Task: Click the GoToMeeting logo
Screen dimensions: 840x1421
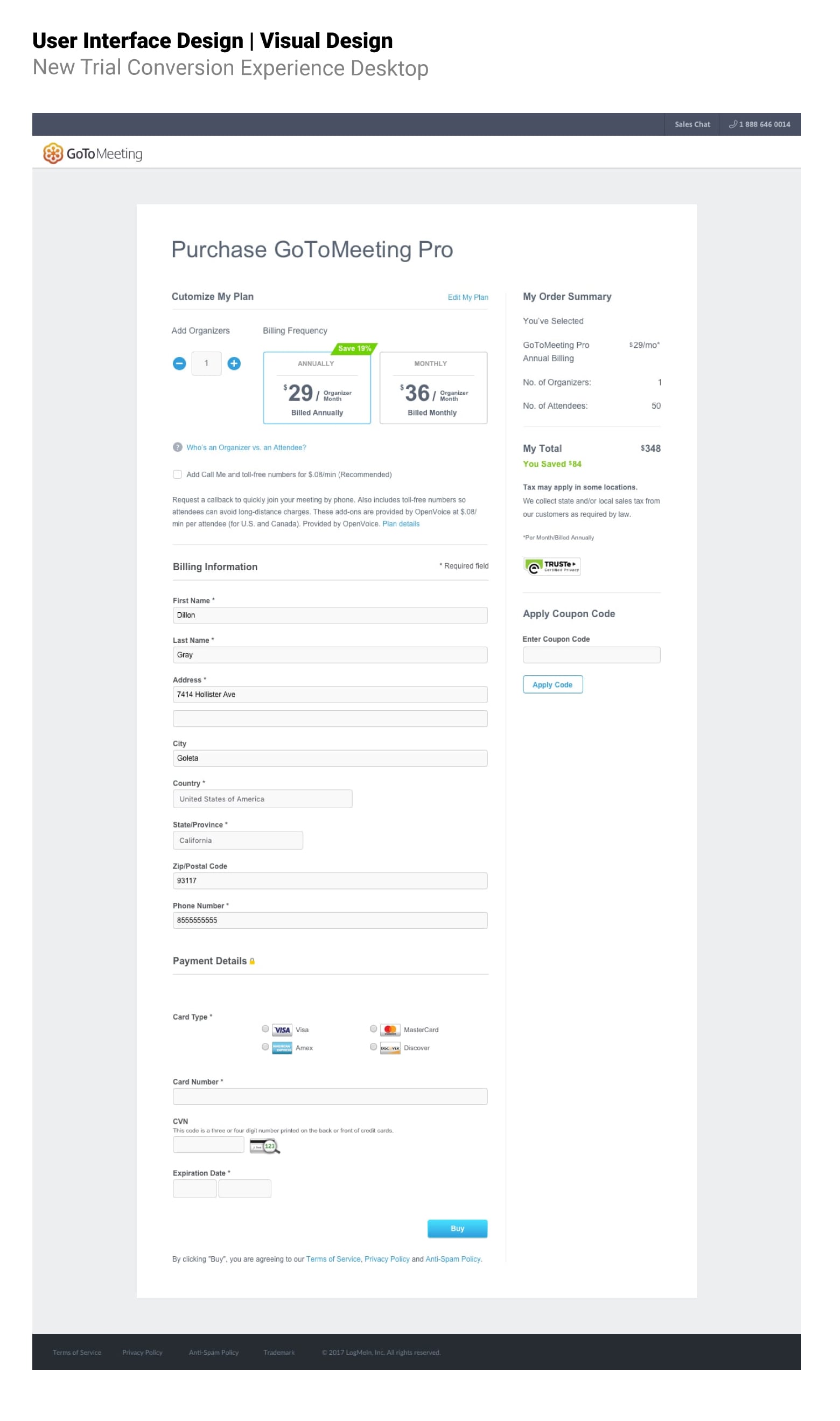Action: point(93,154)
